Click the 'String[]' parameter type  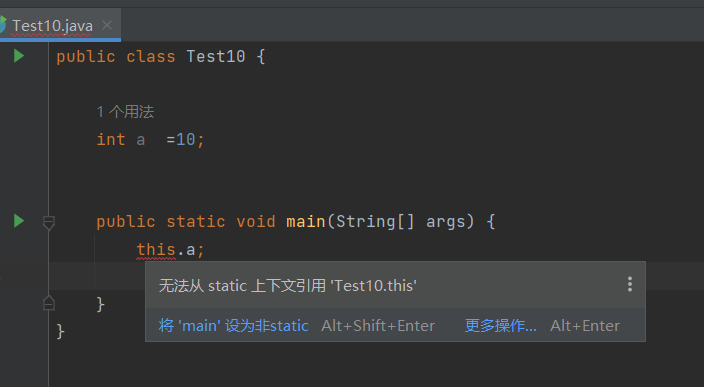(375, 221)
